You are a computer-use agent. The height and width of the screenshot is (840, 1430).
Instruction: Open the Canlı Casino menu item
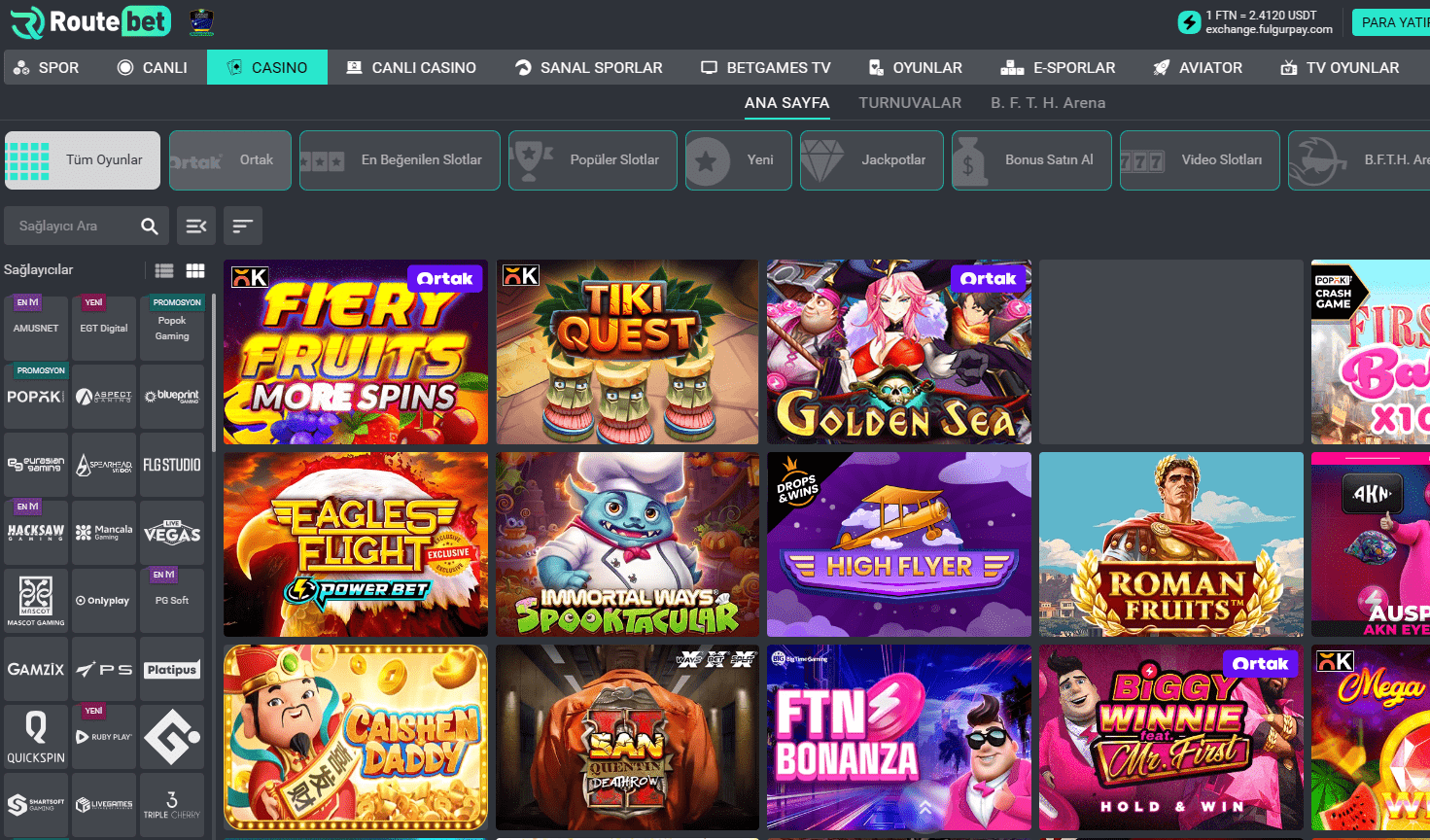[411, 67]
